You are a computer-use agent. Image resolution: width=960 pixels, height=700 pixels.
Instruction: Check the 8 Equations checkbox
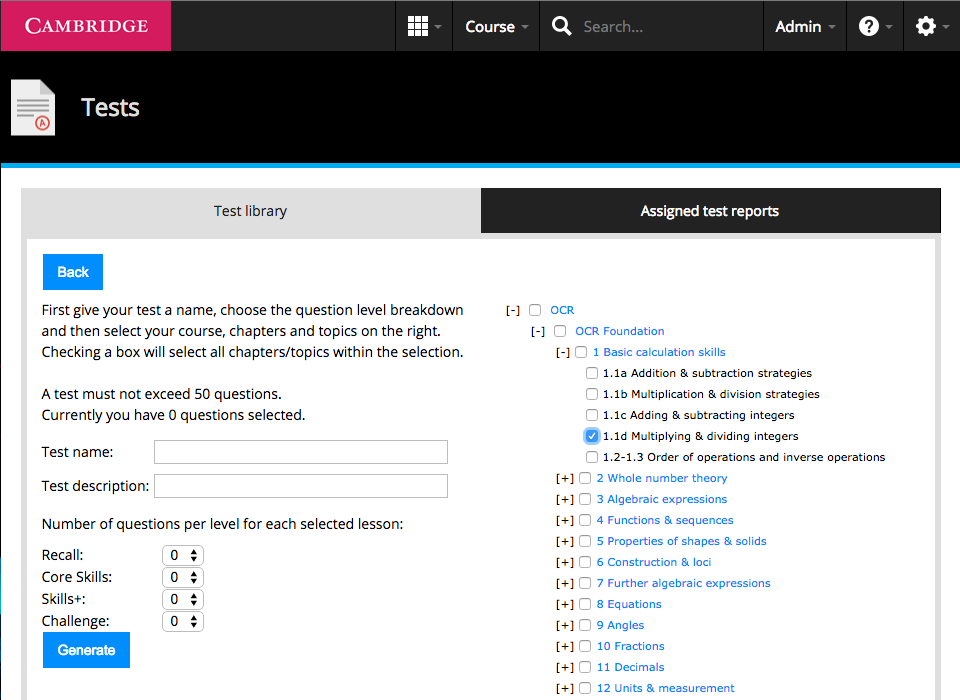(x=584, y=604)
